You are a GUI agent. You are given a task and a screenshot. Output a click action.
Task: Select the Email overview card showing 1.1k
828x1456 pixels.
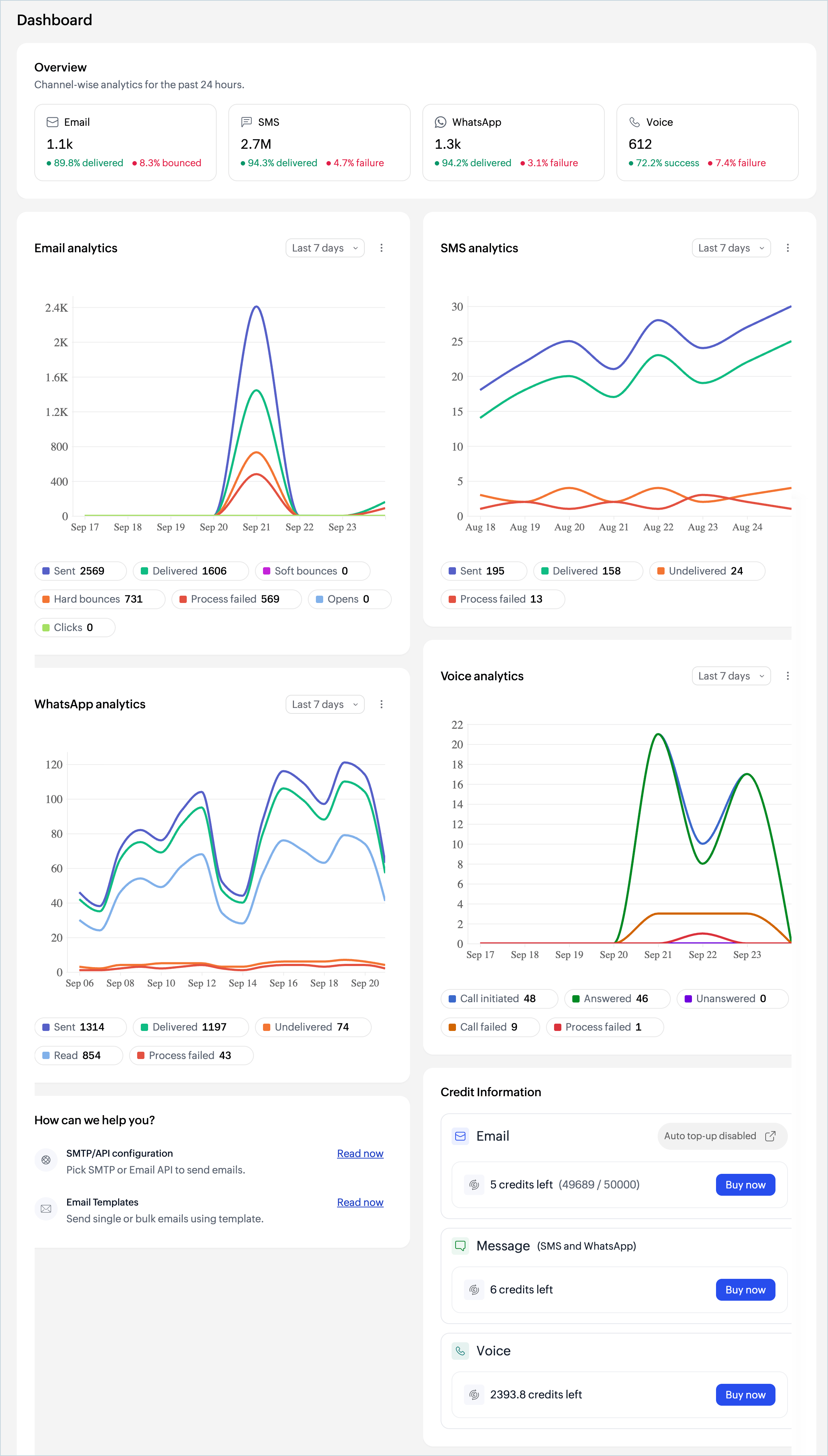(x=125, y=142)
